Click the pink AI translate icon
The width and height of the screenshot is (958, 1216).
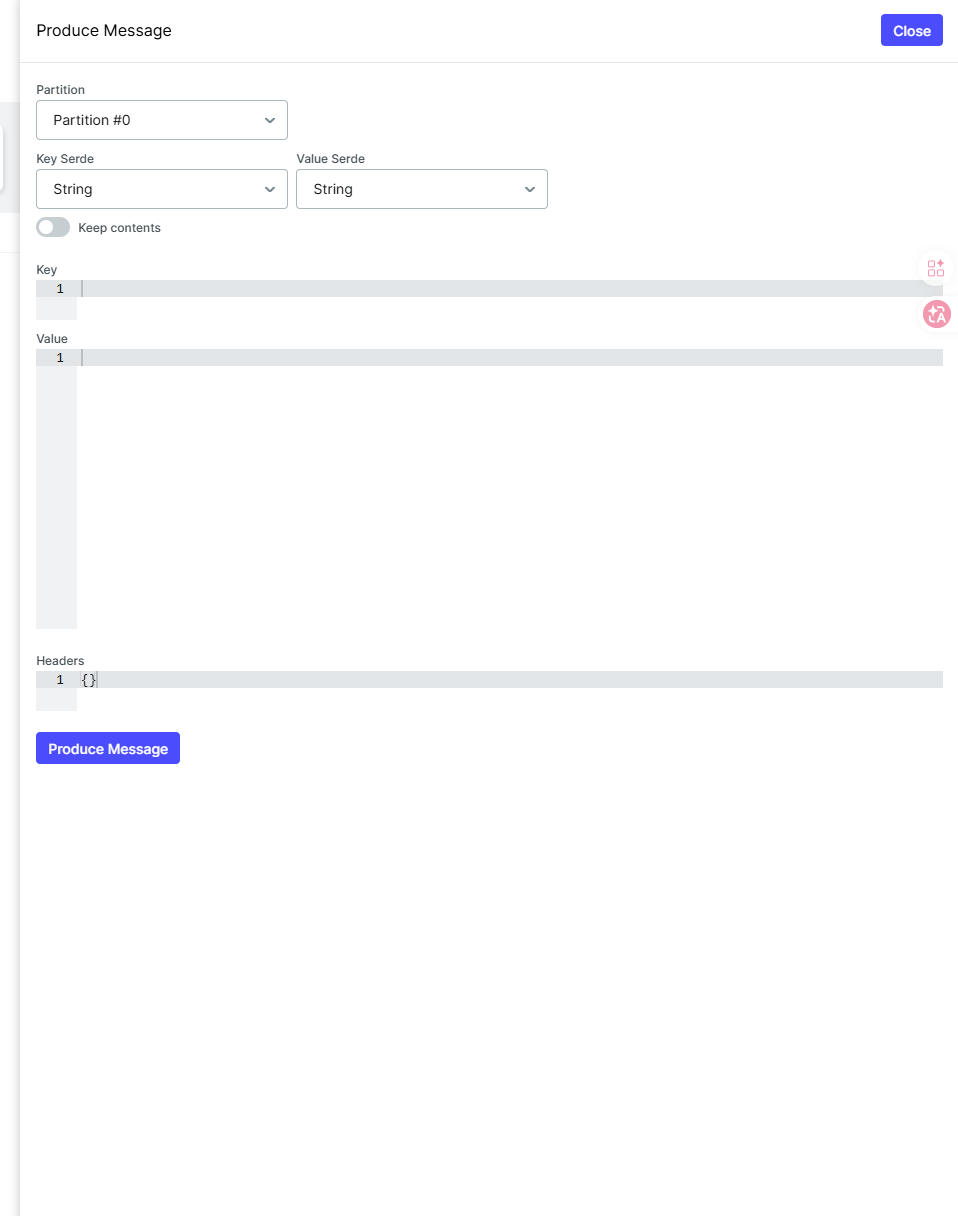(x=936, y=314)
